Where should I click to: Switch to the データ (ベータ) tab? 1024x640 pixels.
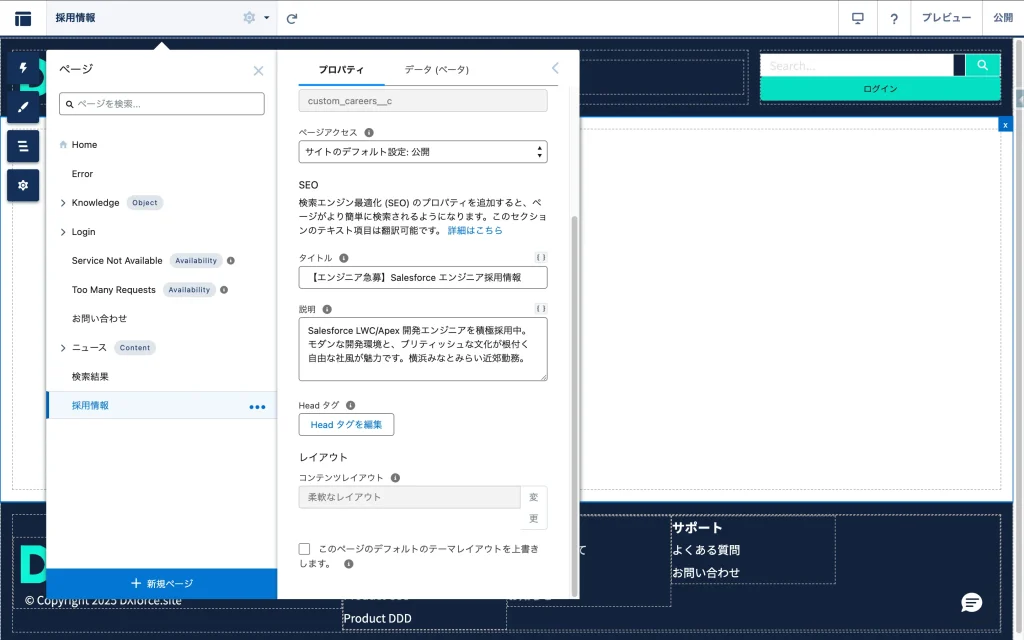[x=436, y=69]
